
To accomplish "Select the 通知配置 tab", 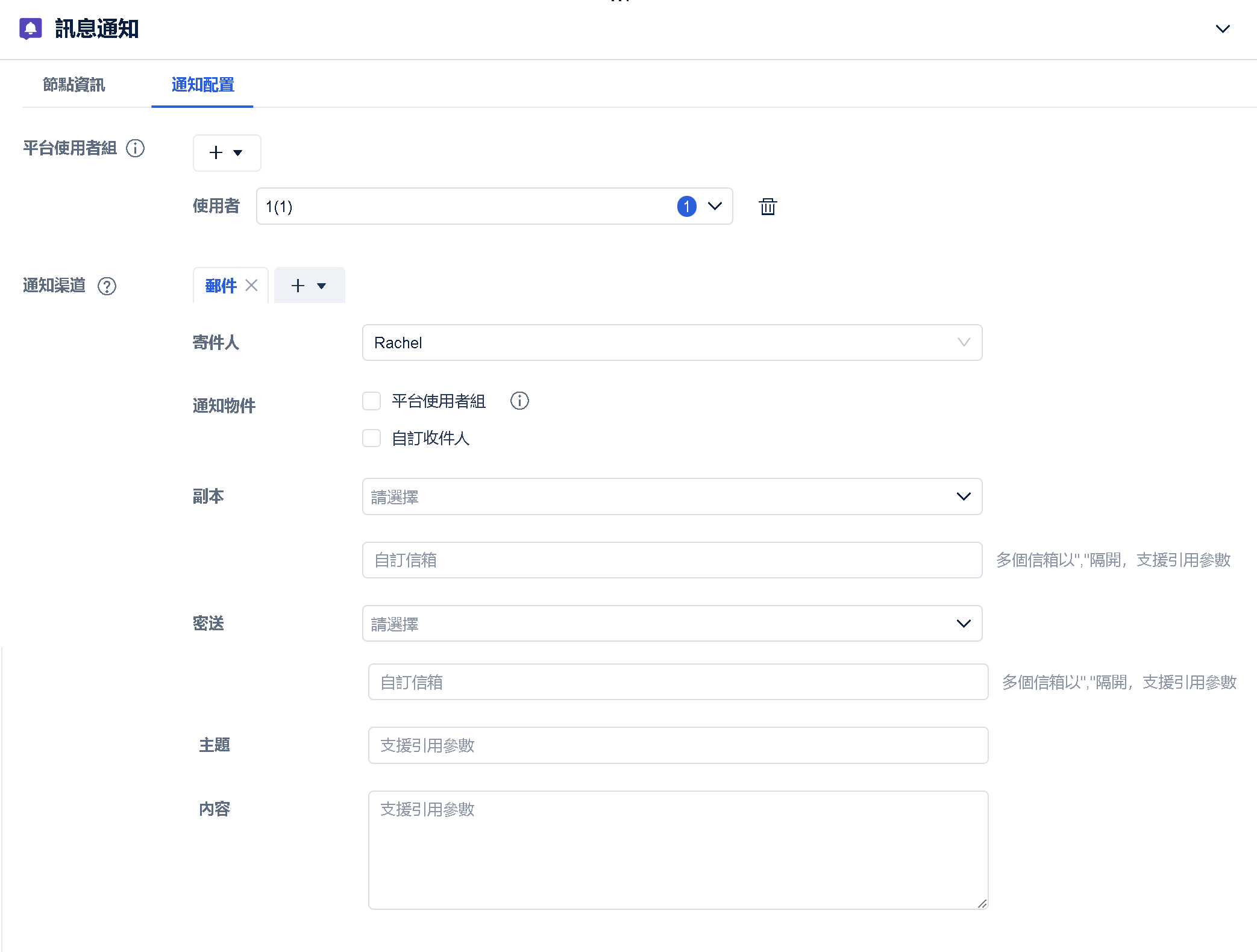I will coord(202,85).
